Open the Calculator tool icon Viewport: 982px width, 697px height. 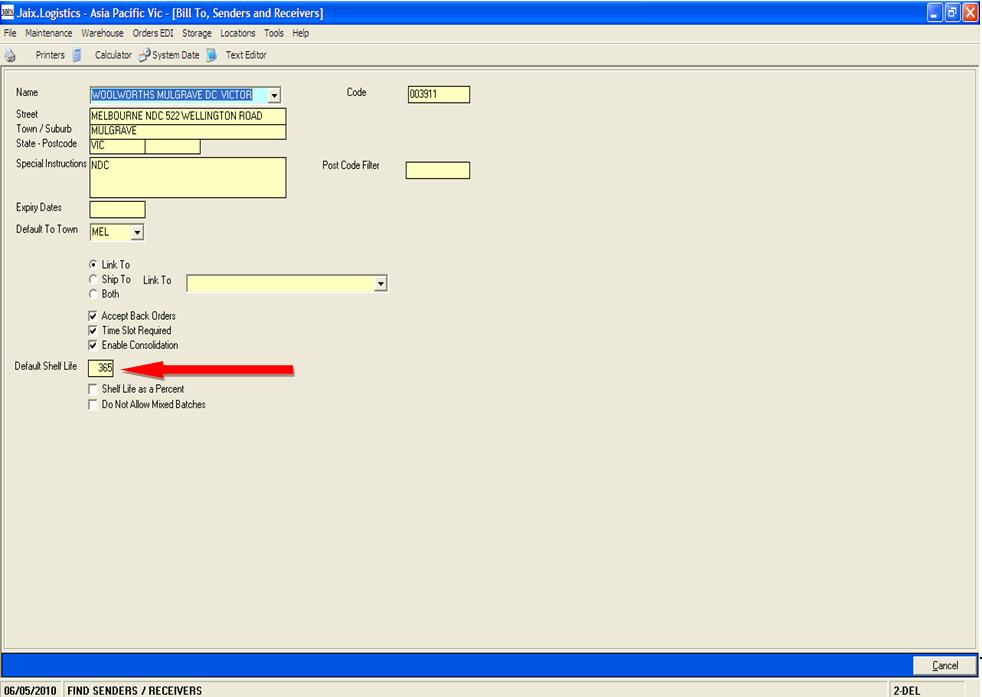pos(77,55)
